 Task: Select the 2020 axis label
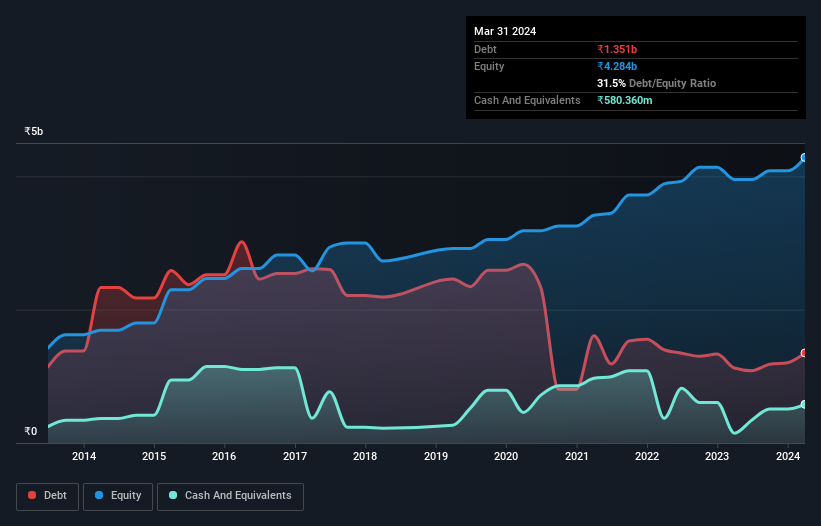point(506,456)
